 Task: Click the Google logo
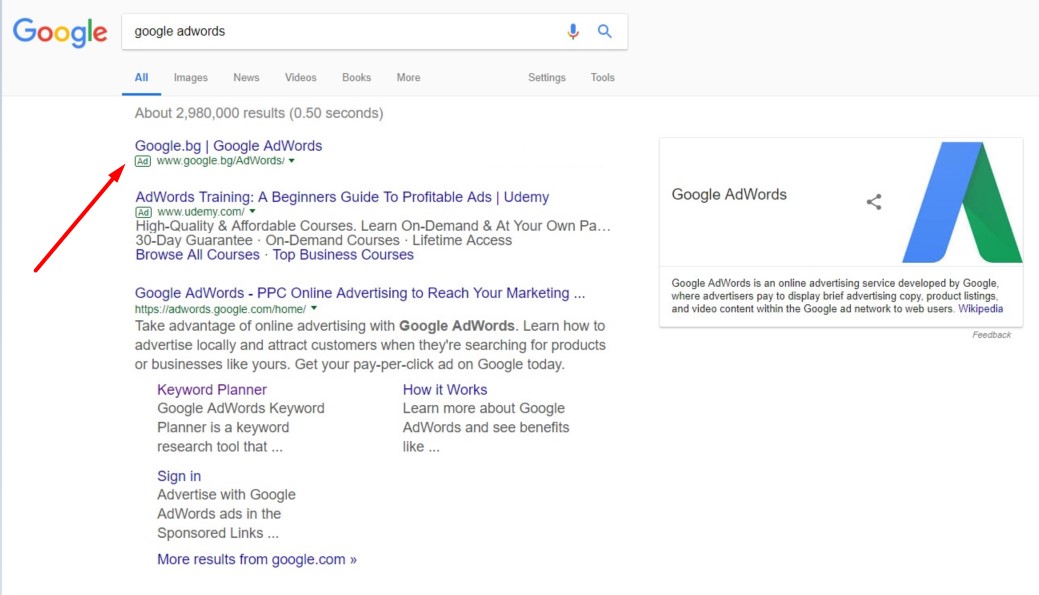click(x=60, y=32)
